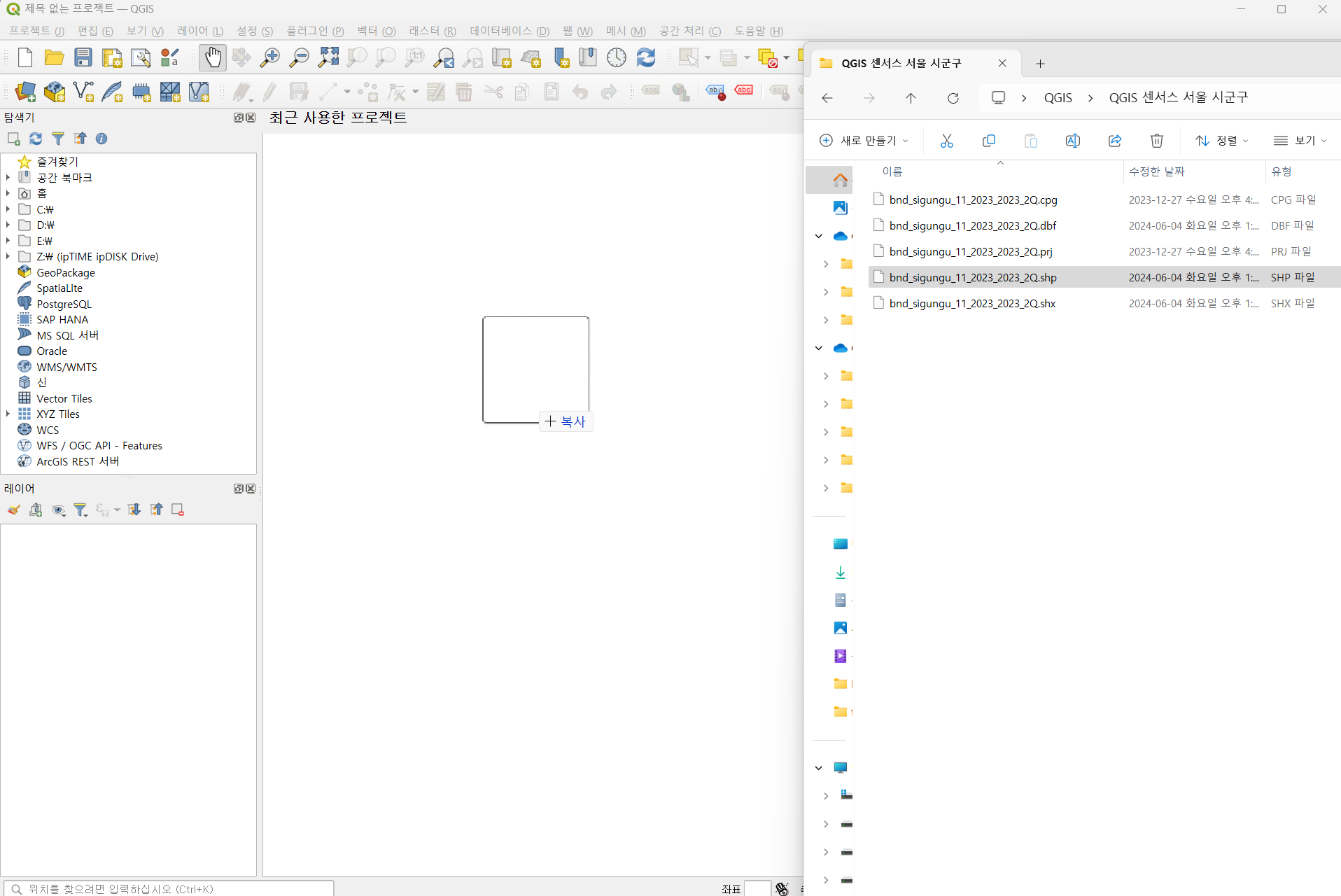This screenshot has width=1341, height=896.
Task: Go back in File Explorer
Action: coord(827,98)
